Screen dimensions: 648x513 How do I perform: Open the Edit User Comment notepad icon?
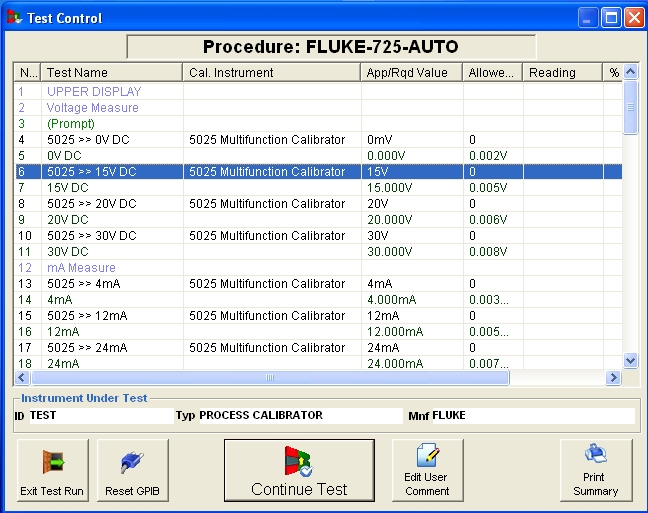click(x=426, y=456)
